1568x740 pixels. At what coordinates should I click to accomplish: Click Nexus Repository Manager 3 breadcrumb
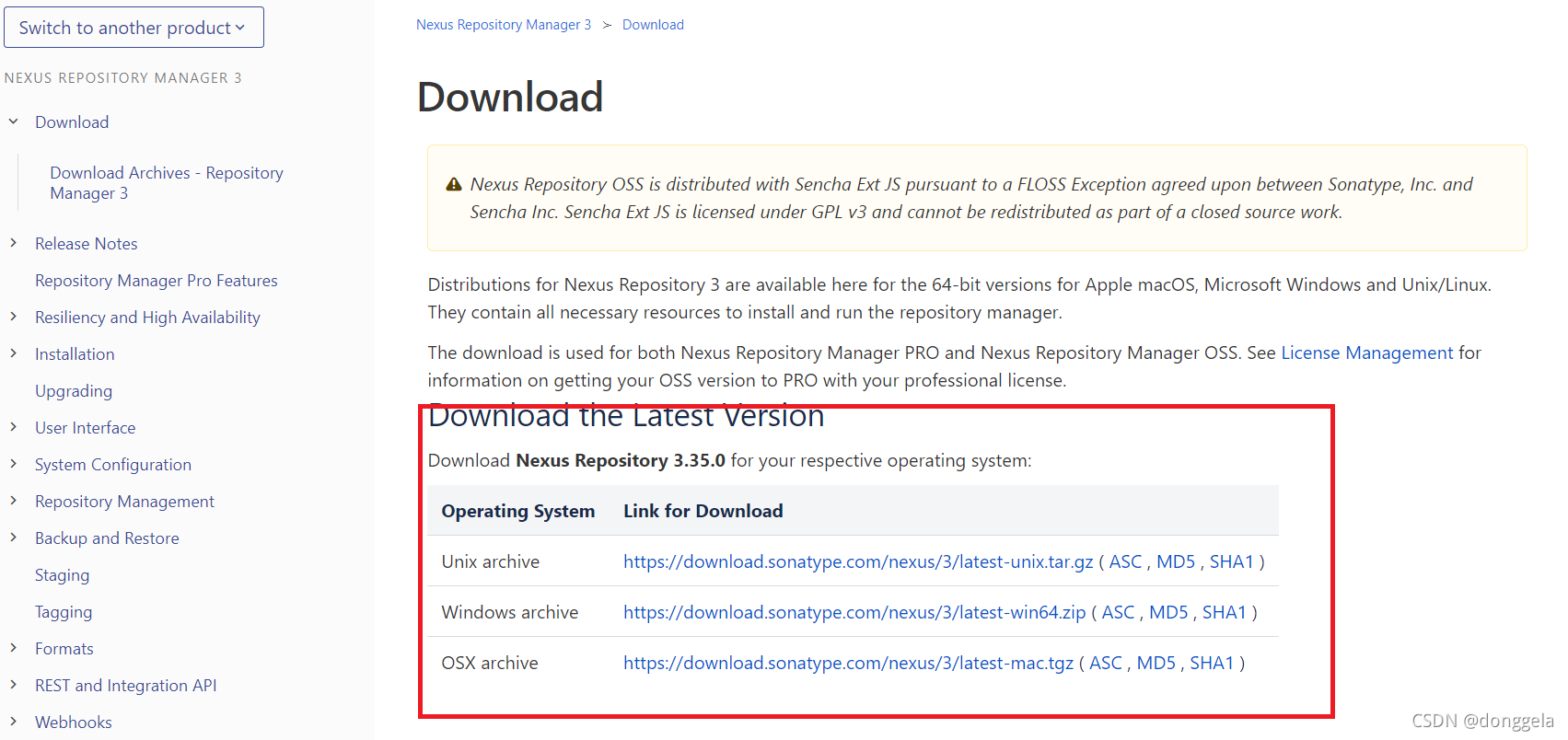(504, 25)
